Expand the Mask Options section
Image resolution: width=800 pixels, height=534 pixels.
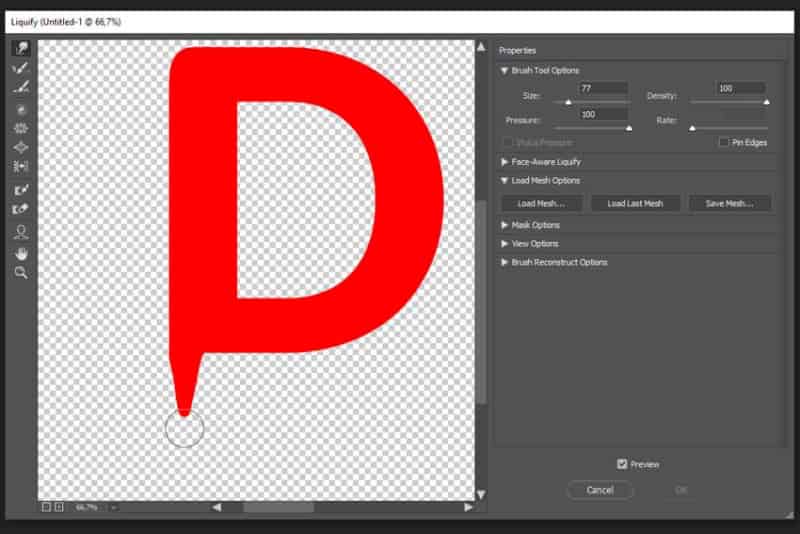[504, 225]
